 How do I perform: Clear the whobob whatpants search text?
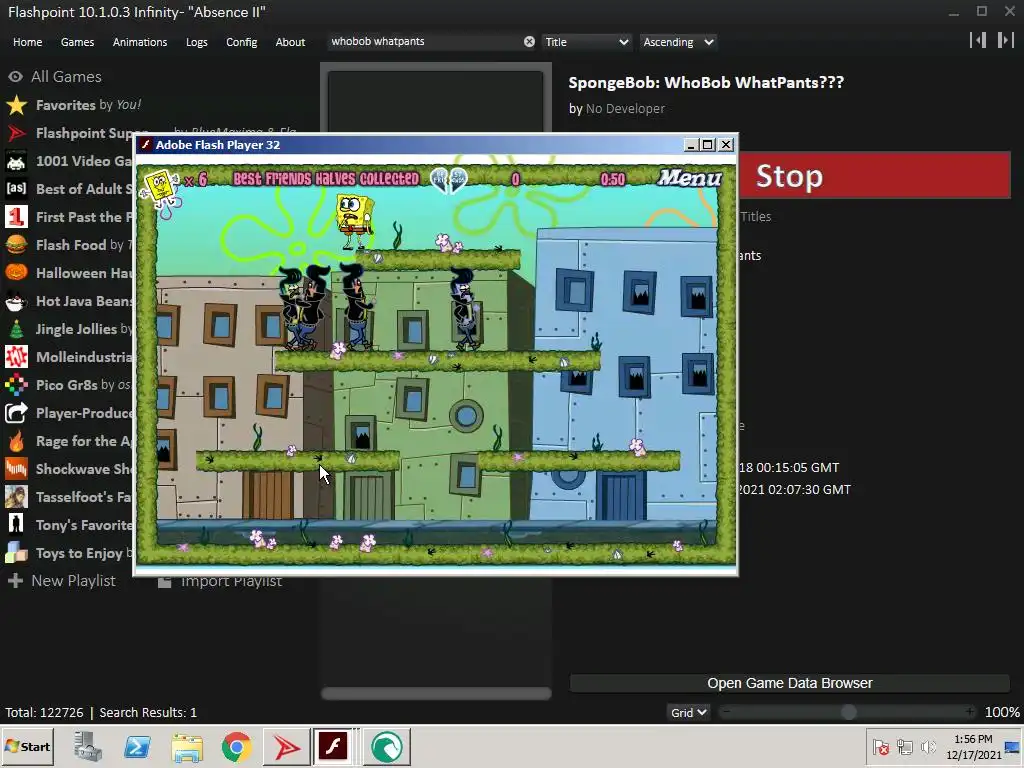[529, 42]
